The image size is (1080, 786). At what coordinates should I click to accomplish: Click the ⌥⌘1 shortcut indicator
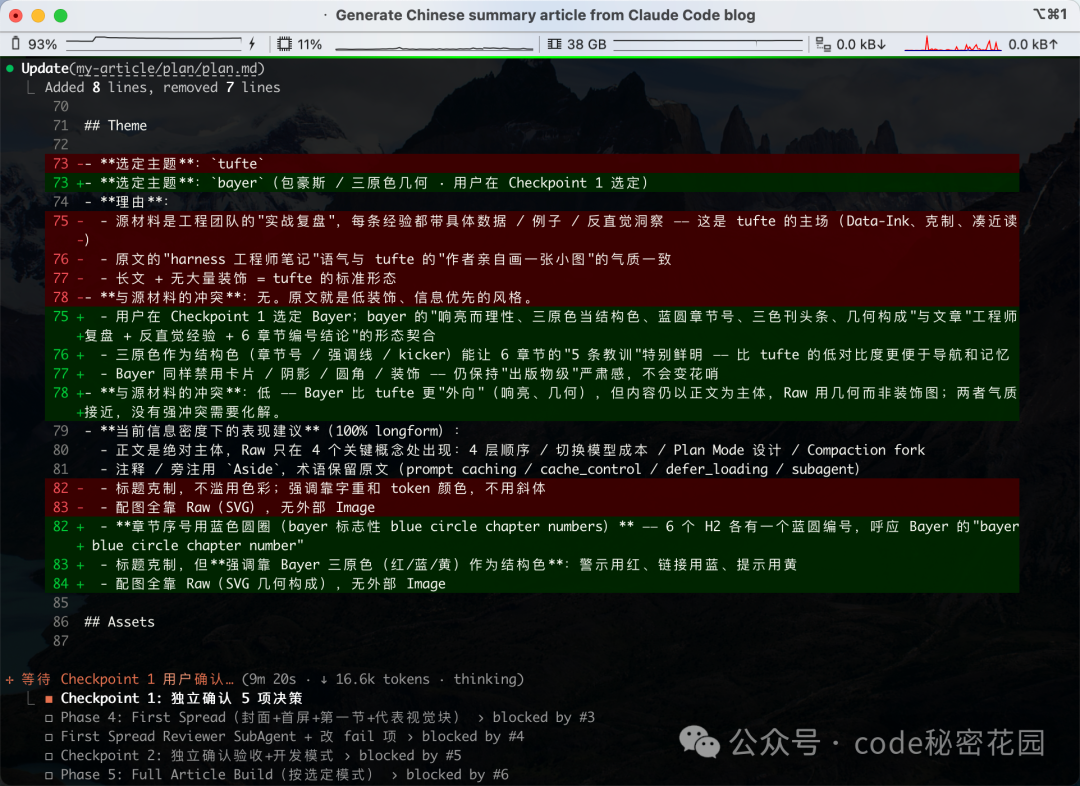pyautogui.click(x=1050, y=14)
